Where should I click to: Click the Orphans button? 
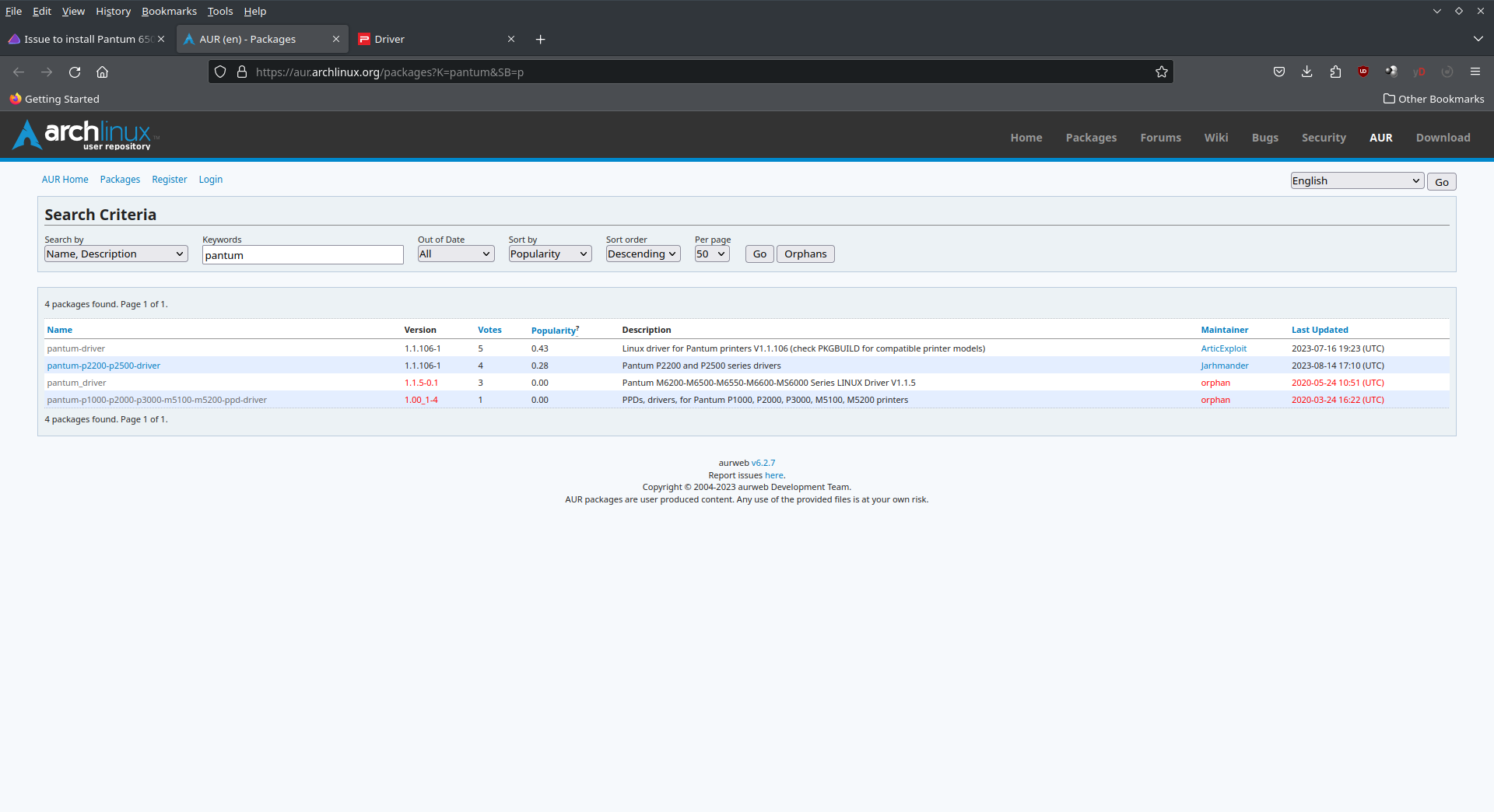coord(805,254)
